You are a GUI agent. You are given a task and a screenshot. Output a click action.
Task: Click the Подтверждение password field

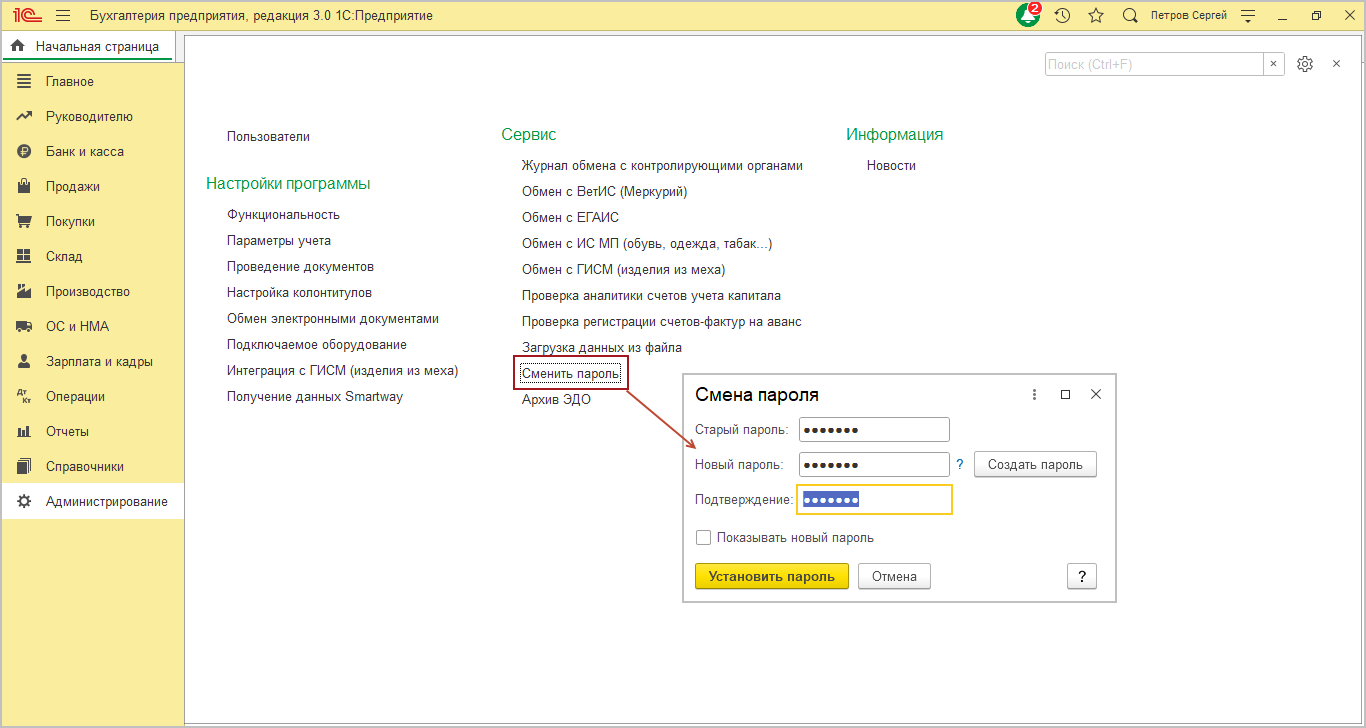[874, 500]
